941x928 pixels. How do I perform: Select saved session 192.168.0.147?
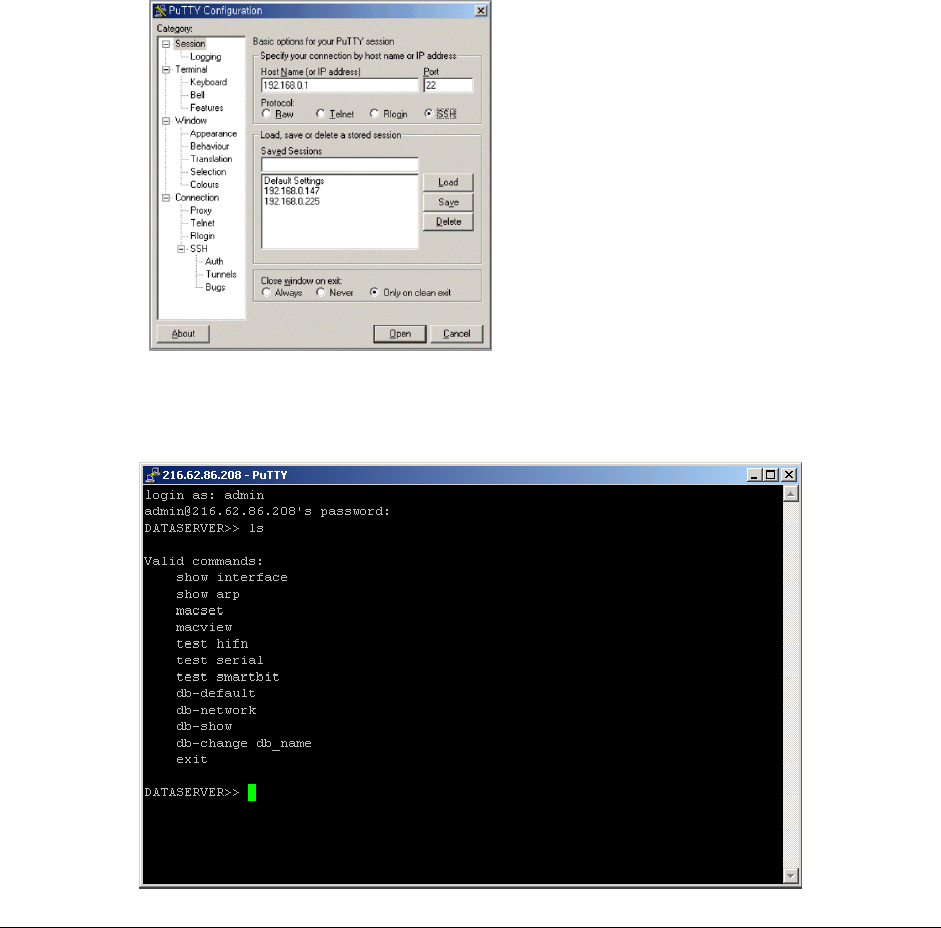pos(292,191)
